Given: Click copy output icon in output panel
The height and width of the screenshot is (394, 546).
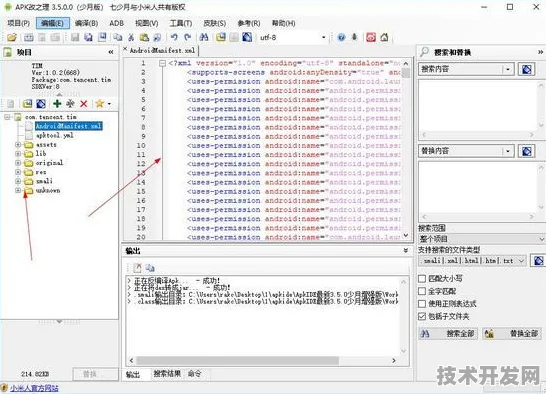Looking at the screenshot, I should point(150,268).
